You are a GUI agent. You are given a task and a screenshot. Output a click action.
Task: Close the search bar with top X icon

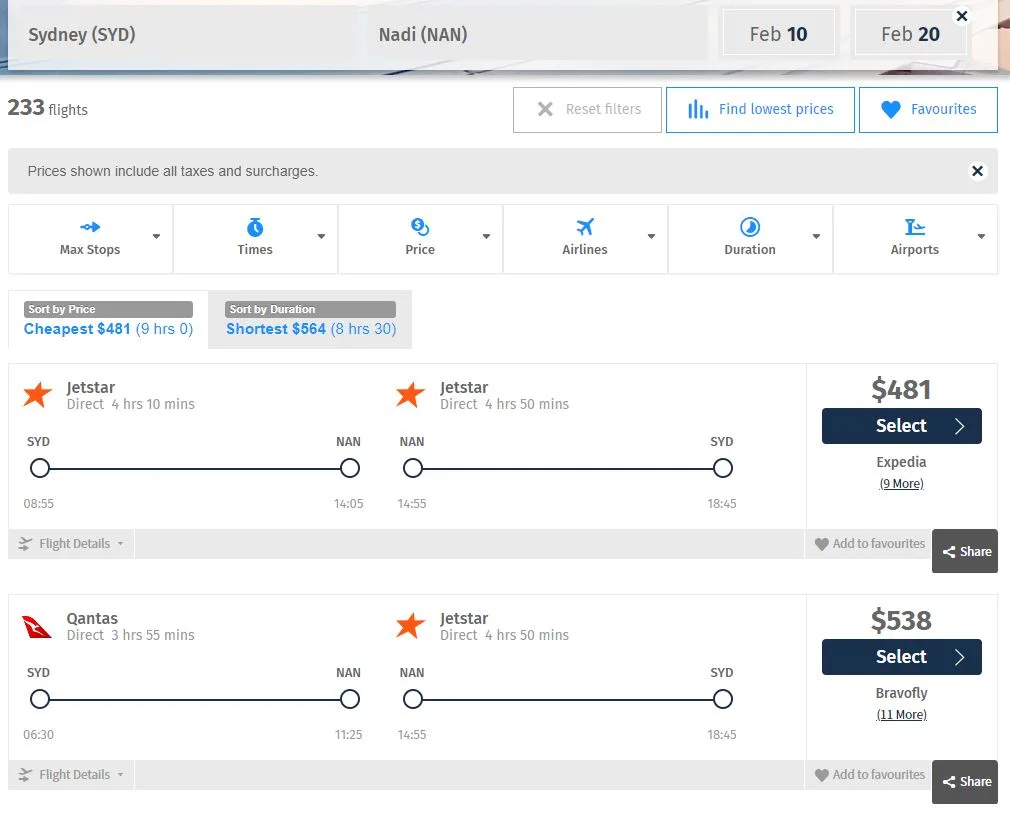click(x=962, y=16)
